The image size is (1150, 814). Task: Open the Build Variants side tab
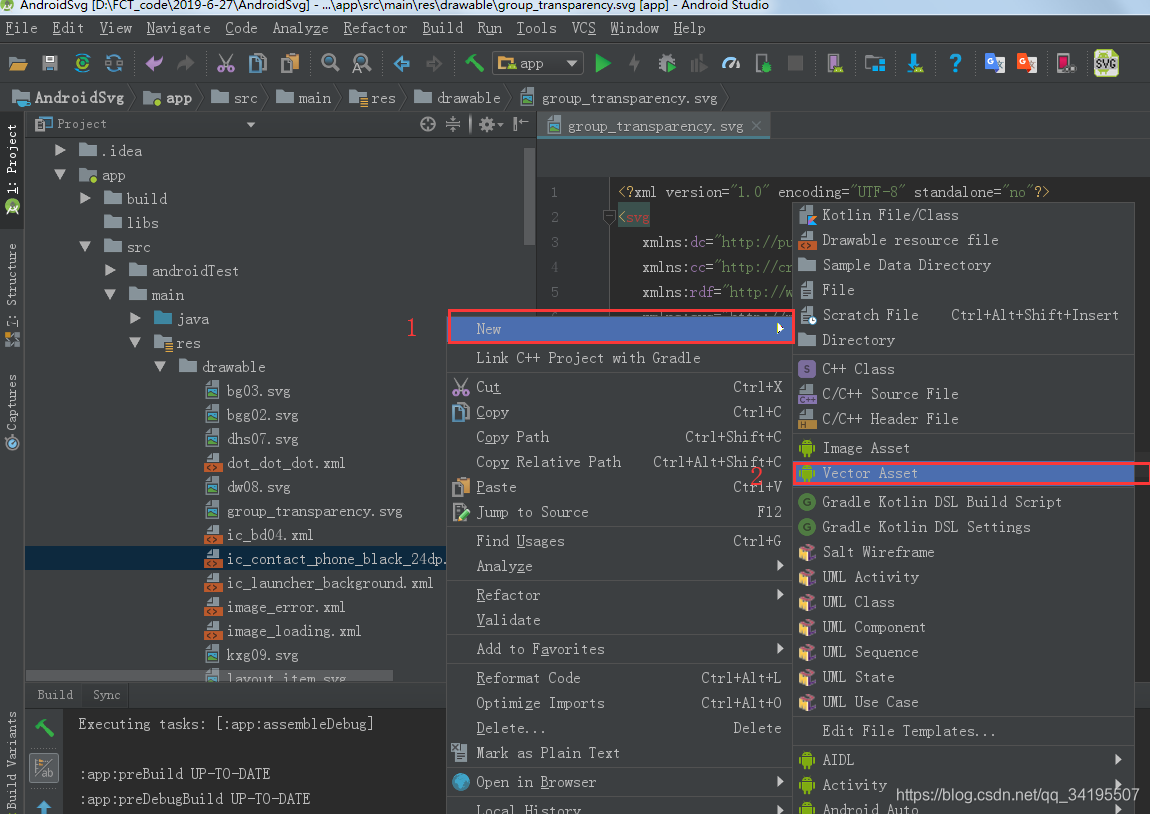tap(12, 759)
